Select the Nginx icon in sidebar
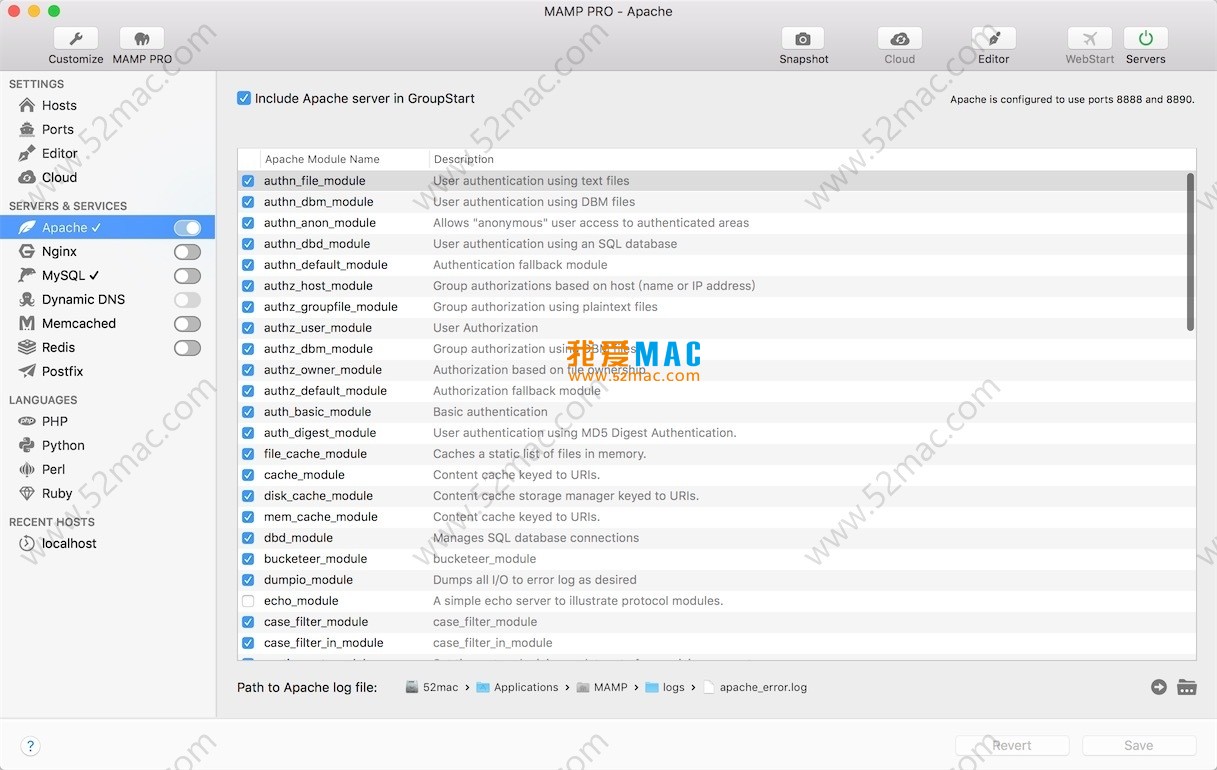This screenshot has width=1217, height=770. click(x=27, y=251)
